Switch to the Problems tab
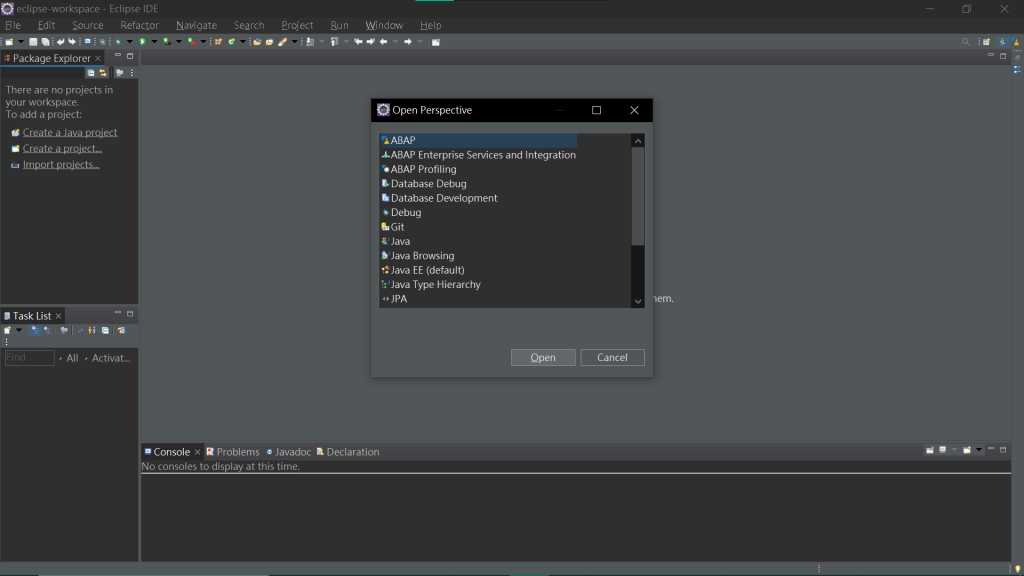The image size is (1024, 576). pos(232,452)
